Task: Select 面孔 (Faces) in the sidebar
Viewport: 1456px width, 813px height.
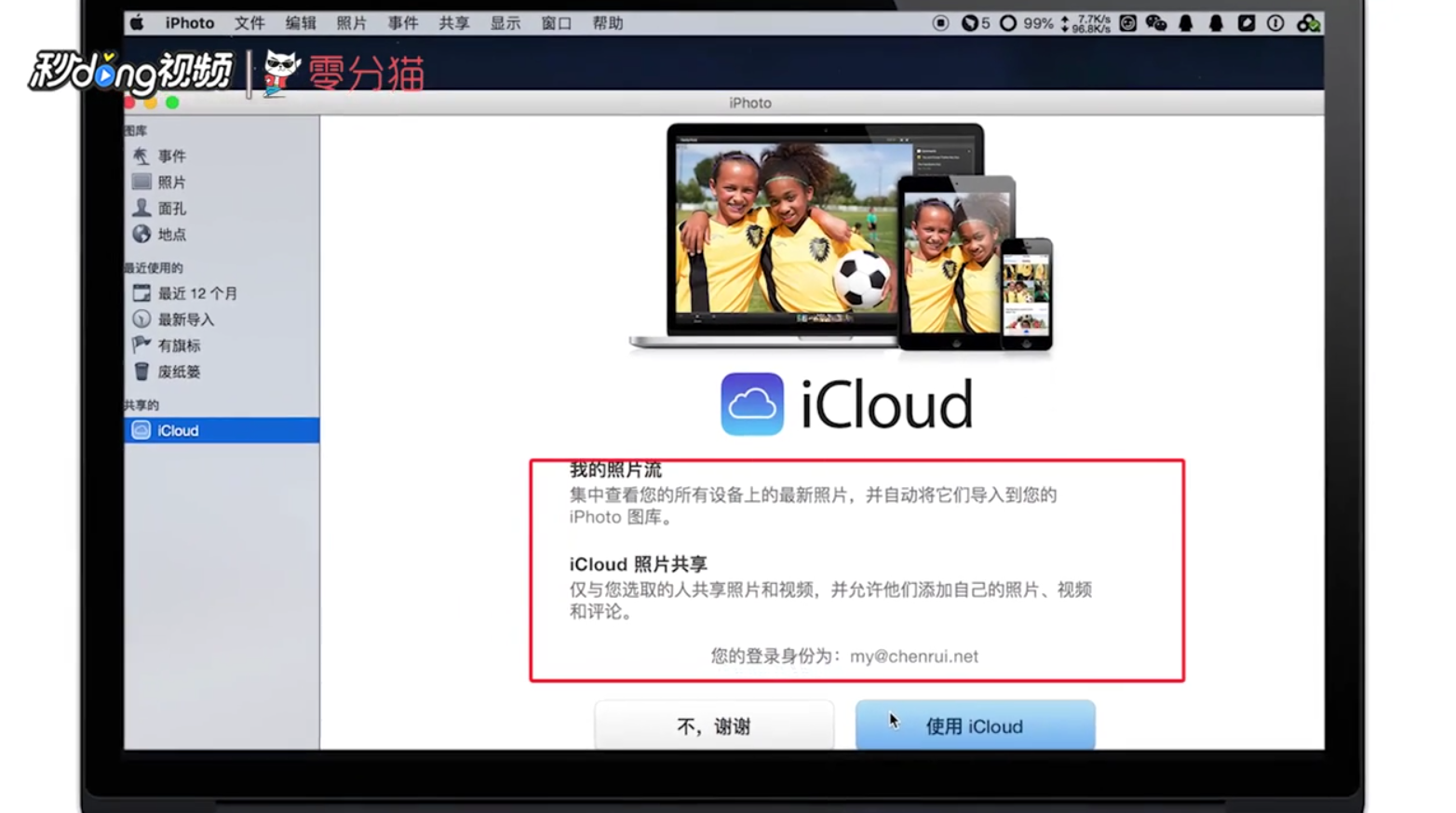Action: 170,208
